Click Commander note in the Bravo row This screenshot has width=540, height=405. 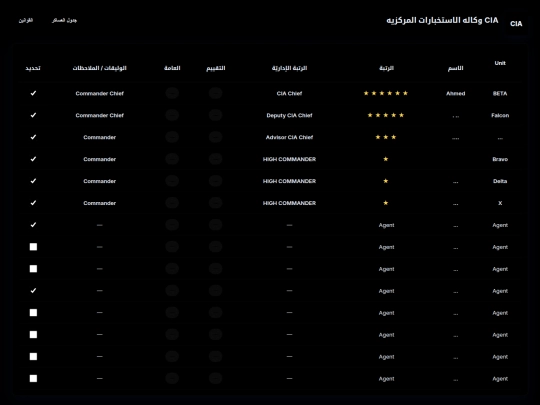pyautogui.click(x=100, y=159)
